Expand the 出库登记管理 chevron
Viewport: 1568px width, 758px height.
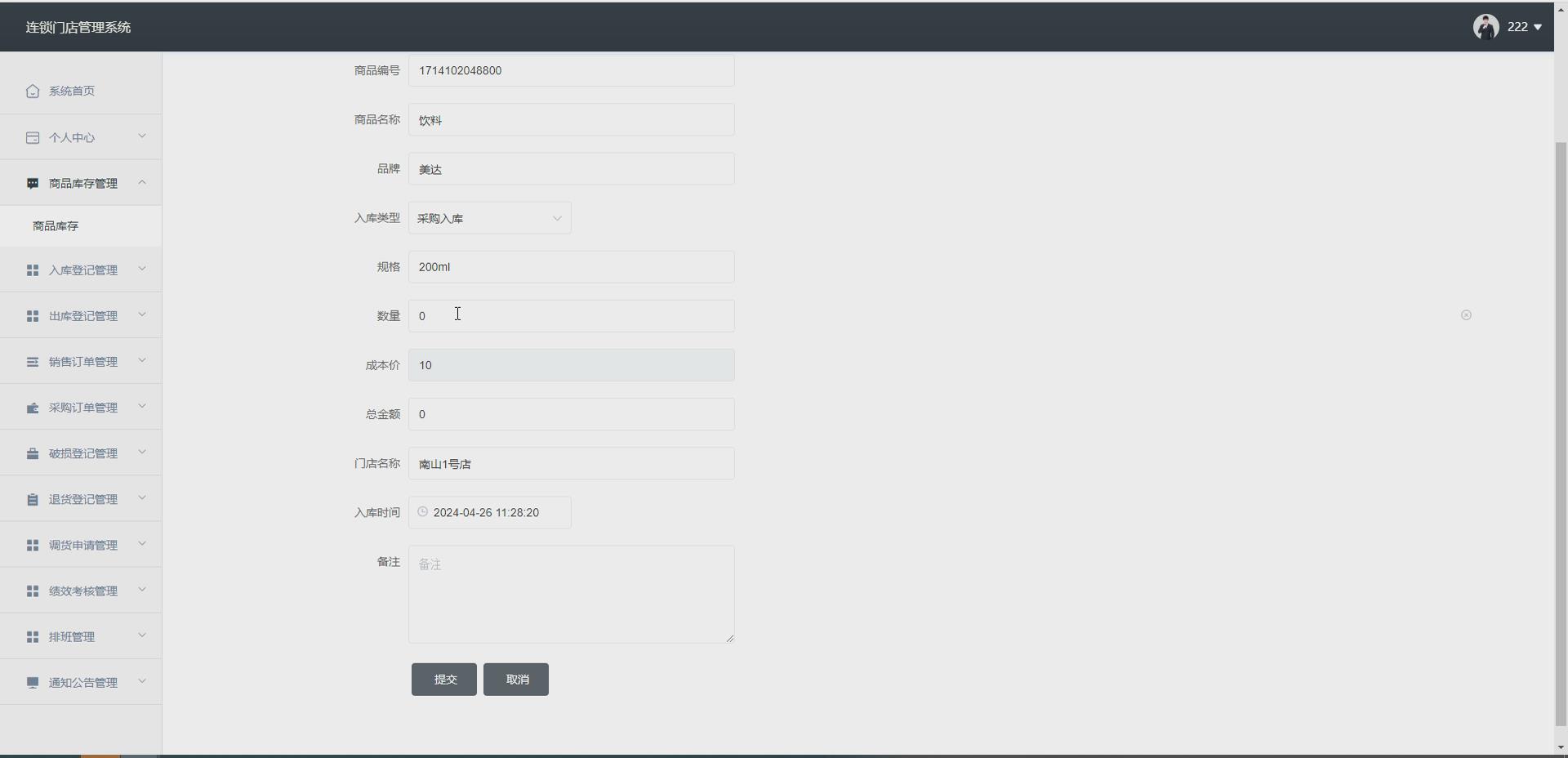tap(142, 314)
